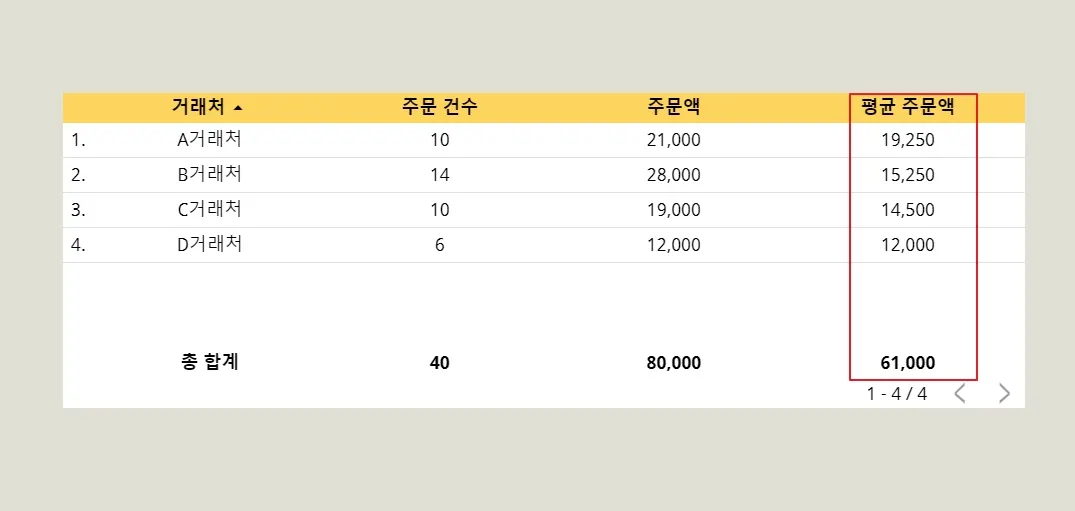Click the 80,000 total order amount
This screenshot has height=511, width=1075.
click(673, 364)
